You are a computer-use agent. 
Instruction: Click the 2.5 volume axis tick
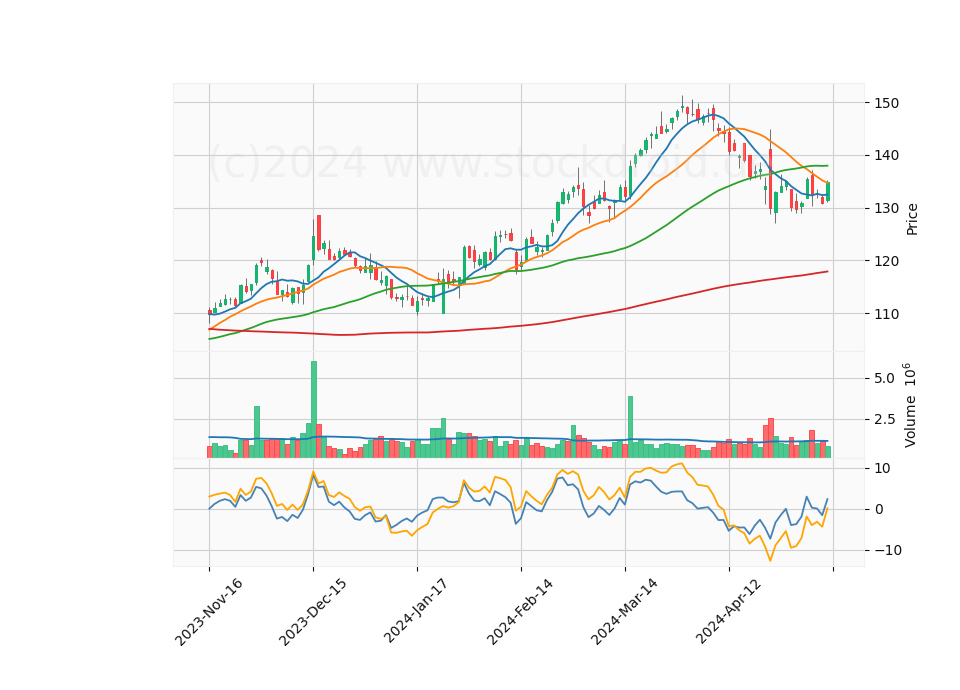[885, 419]
